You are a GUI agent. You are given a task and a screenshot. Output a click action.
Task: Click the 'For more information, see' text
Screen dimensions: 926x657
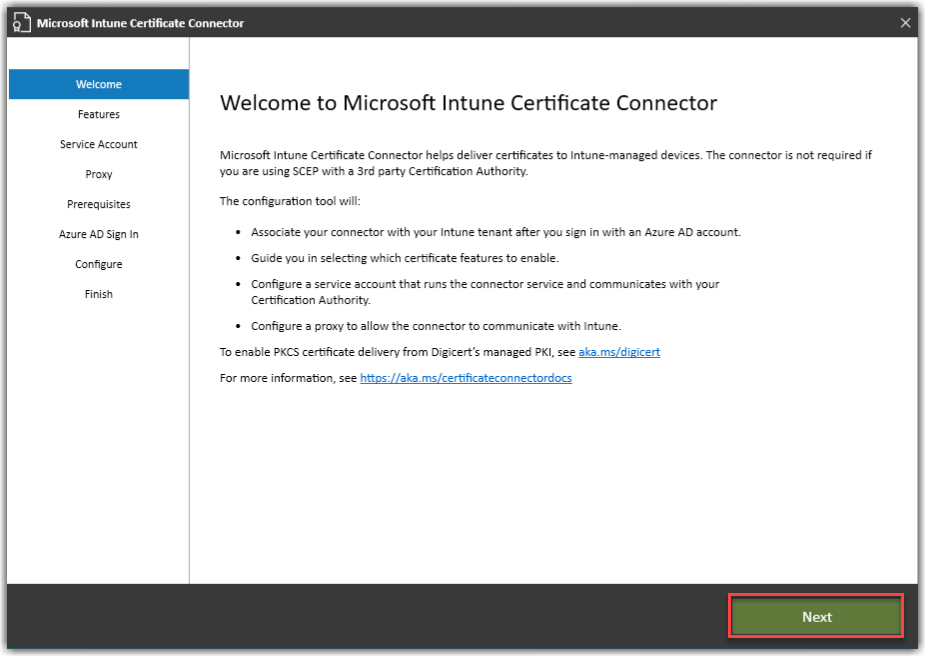point(288,378)
